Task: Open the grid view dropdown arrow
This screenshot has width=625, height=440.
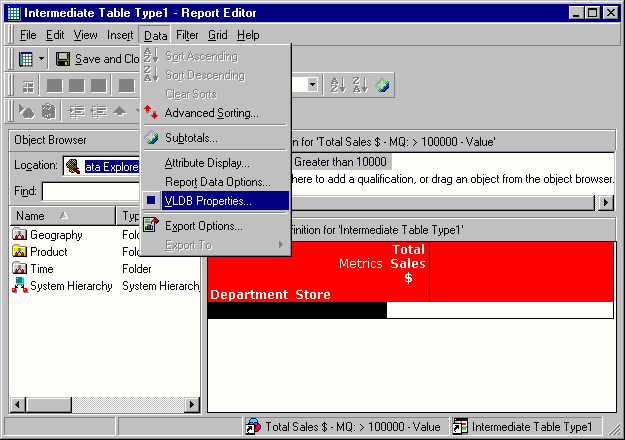Action: tap(42, 59)
